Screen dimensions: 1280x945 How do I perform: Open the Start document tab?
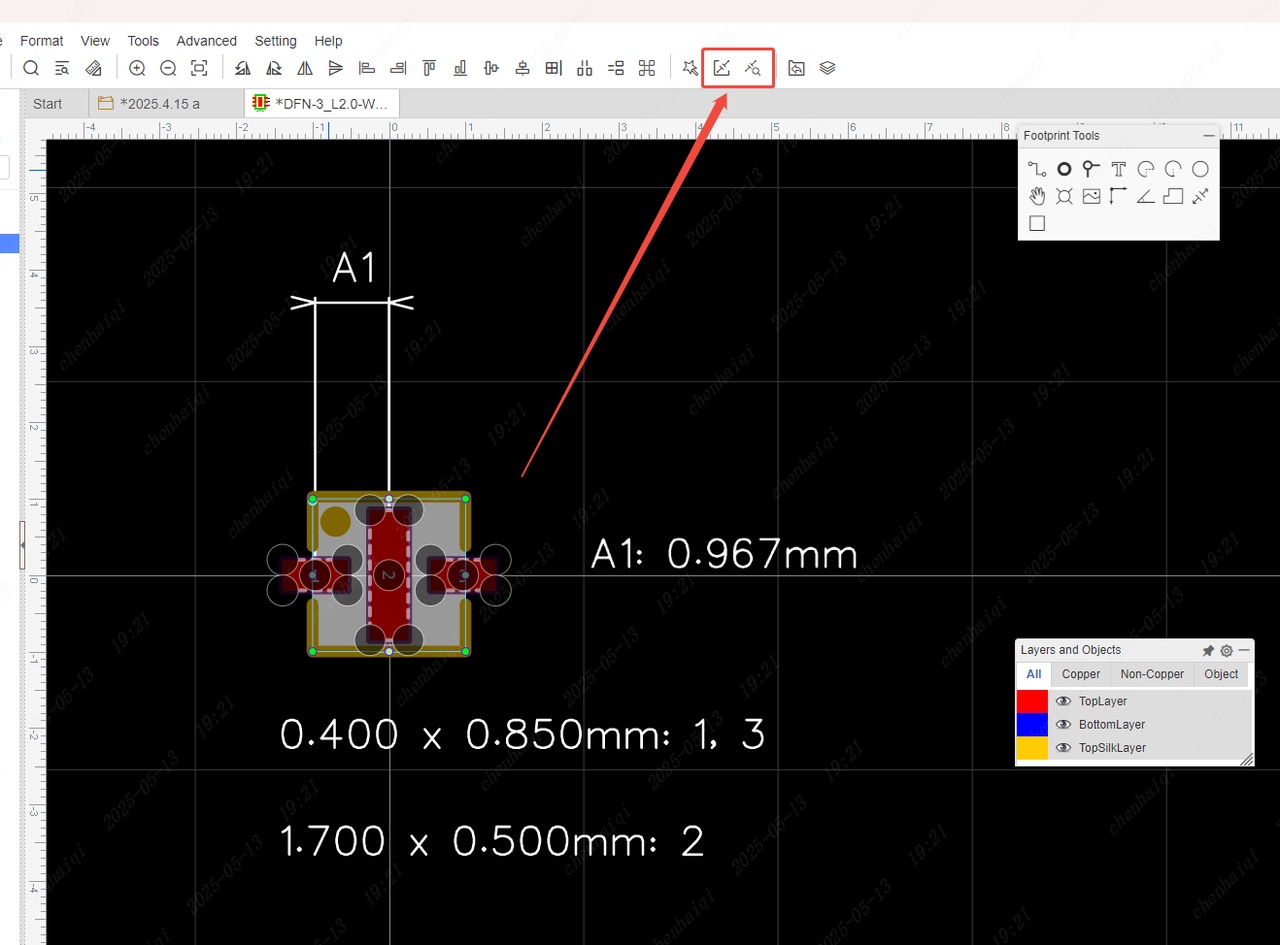(47, 104)
